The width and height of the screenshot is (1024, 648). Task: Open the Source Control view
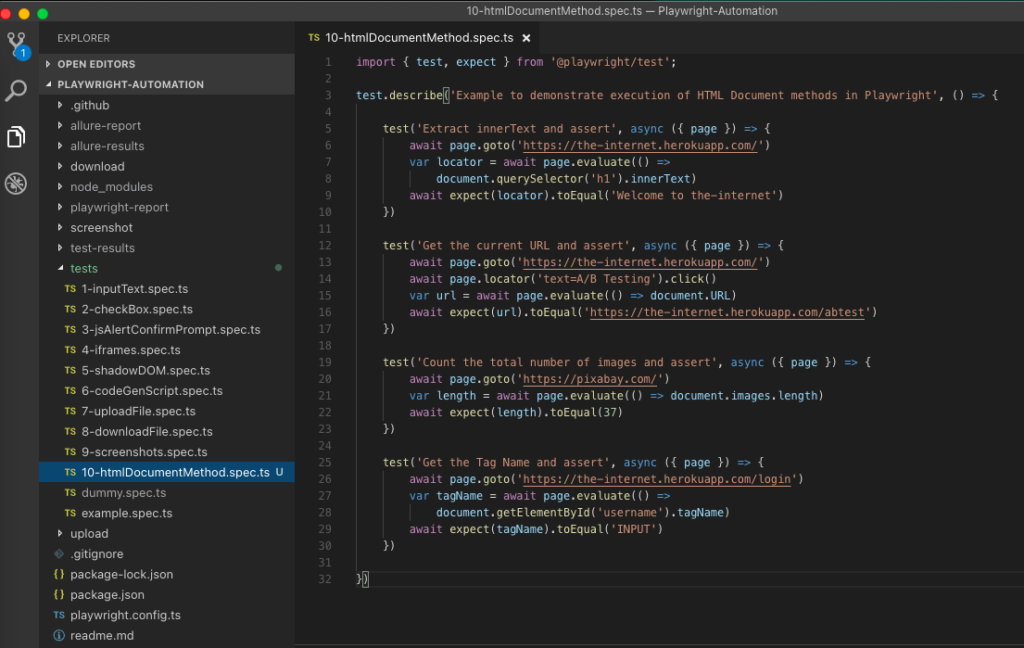(15, 42)
